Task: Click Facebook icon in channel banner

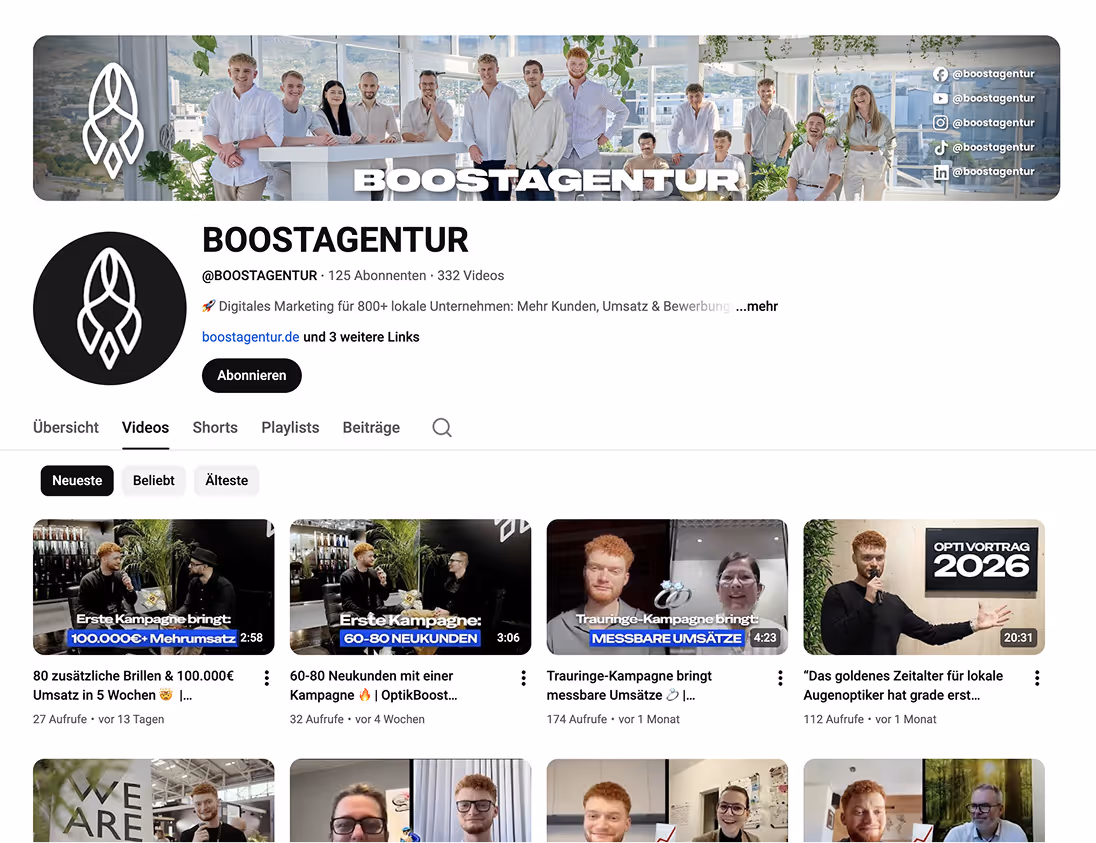Action: pos(940,74)
